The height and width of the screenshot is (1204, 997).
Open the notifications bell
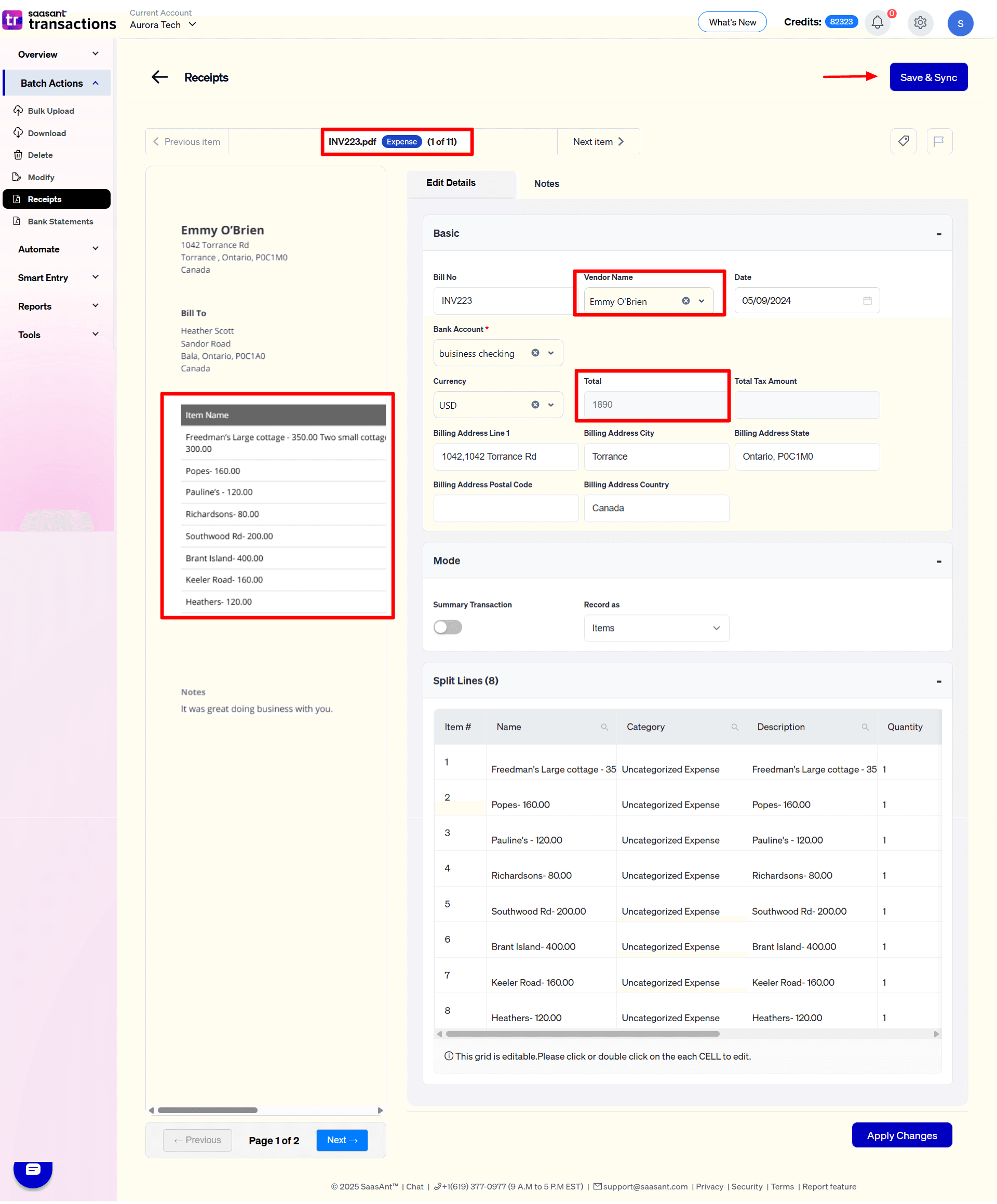877,23
